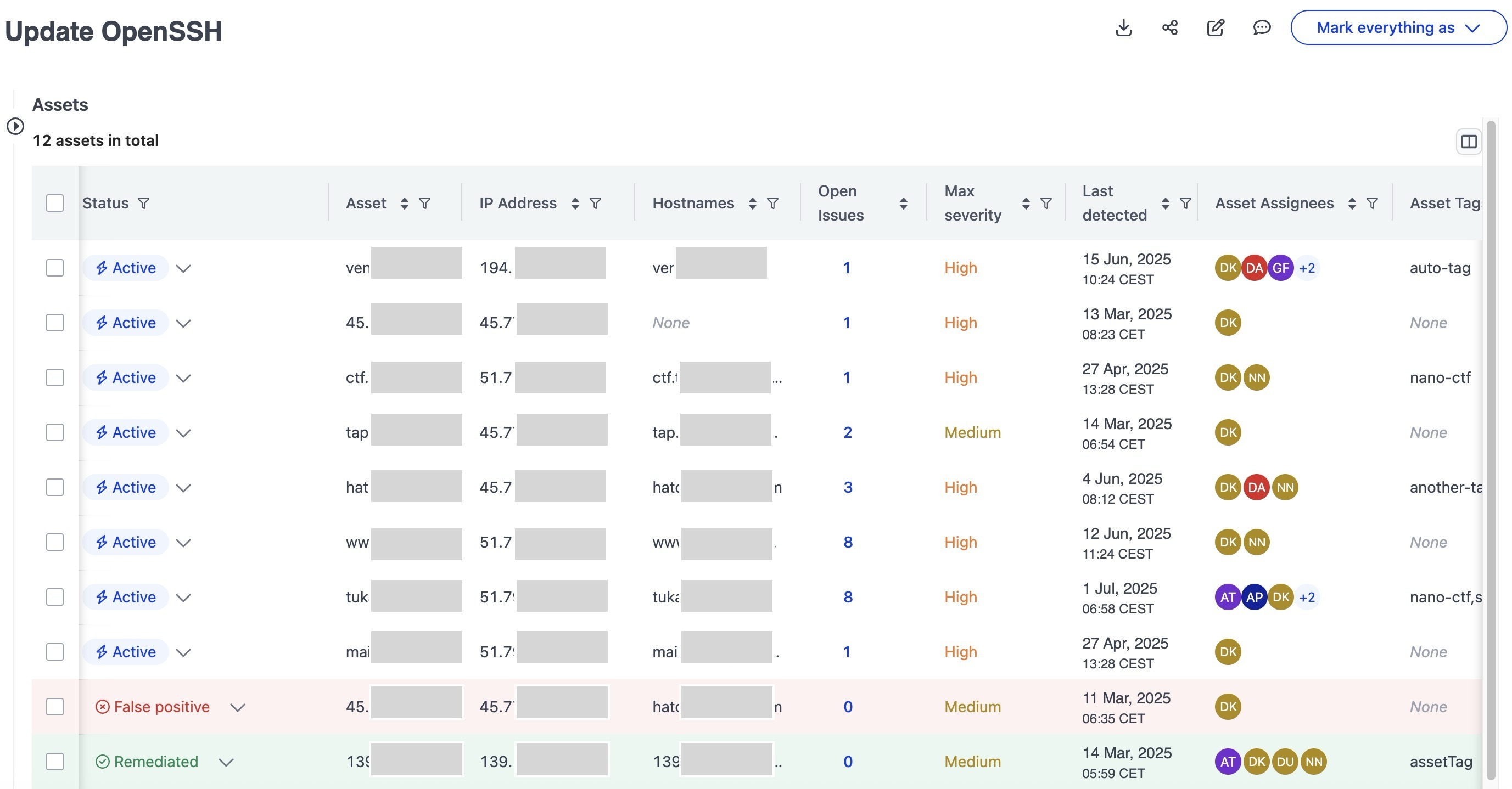
Task: Click the GF assignee avatar
Action: click(x=1281, y=268)
